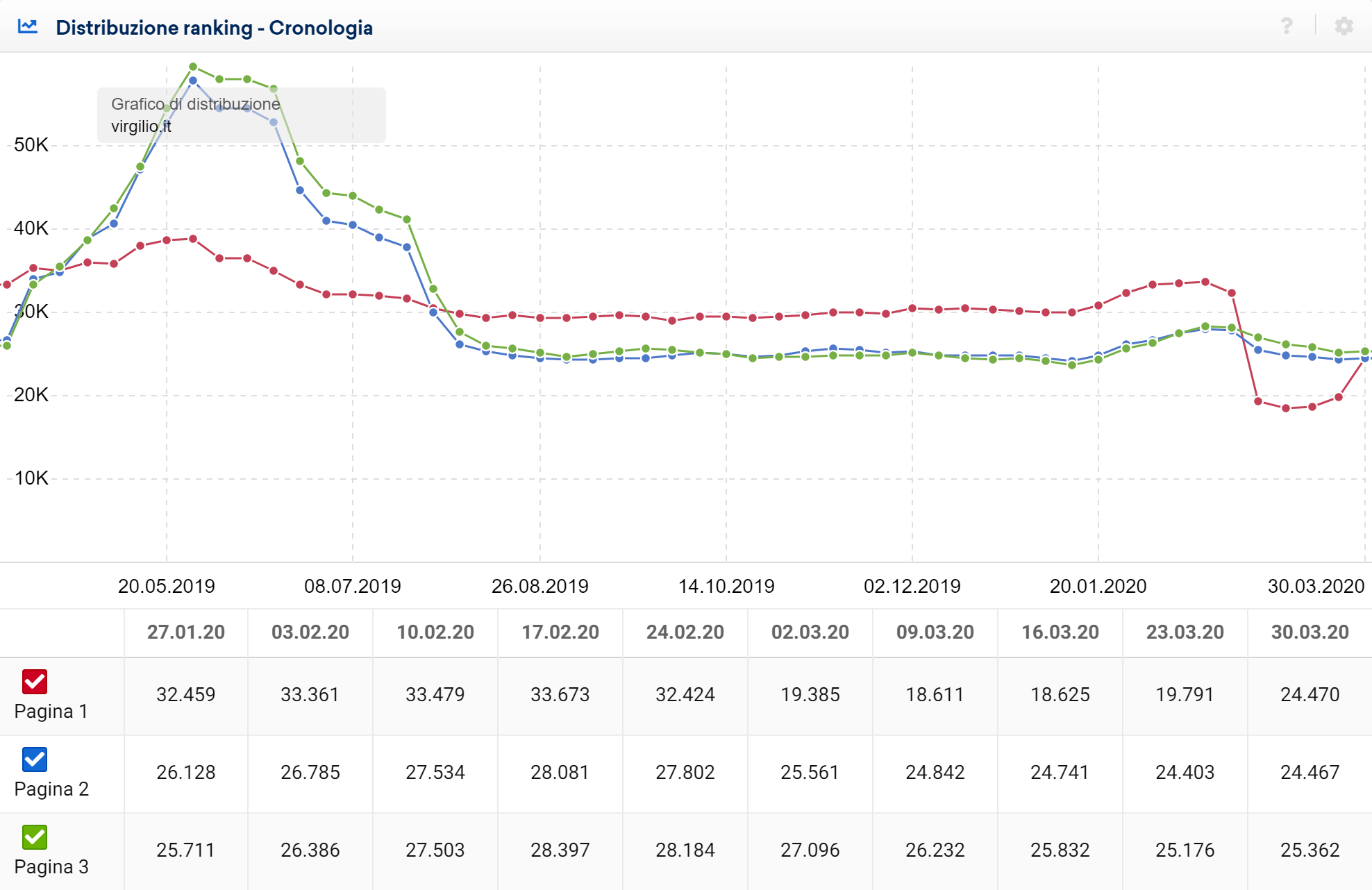Click the red line's lowest data point
1372x890 pixels.
[x=1286, y=408]
